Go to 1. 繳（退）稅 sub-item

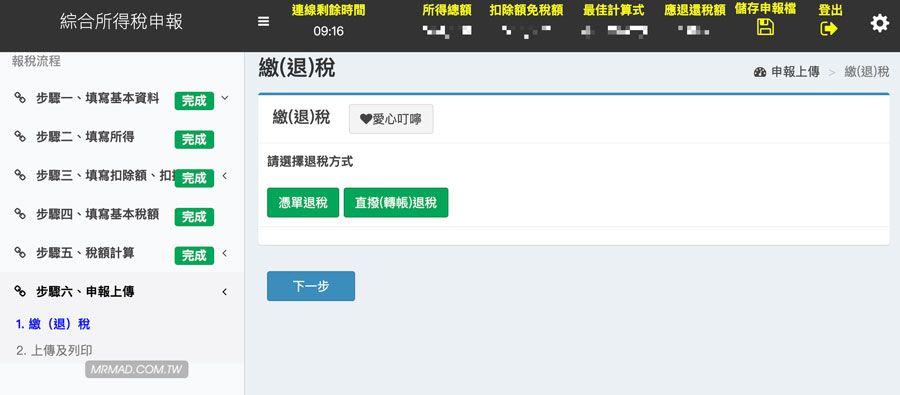coord(53,324)
